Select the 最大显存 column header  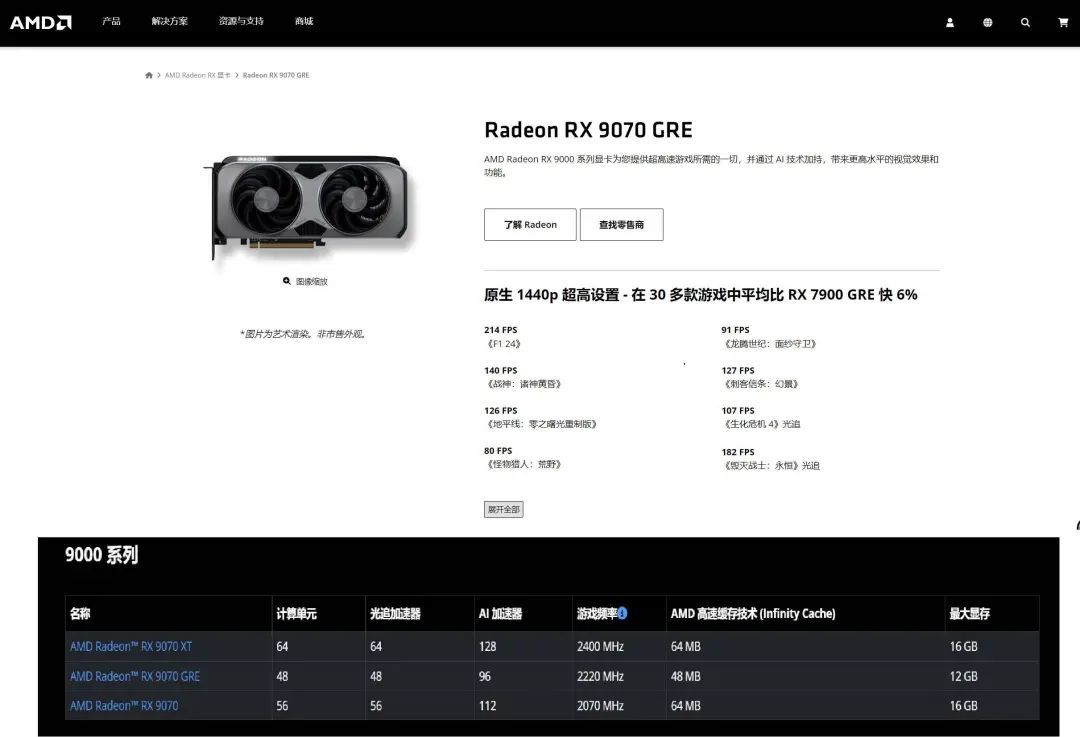pyautogui.click(x=969, y=614)
